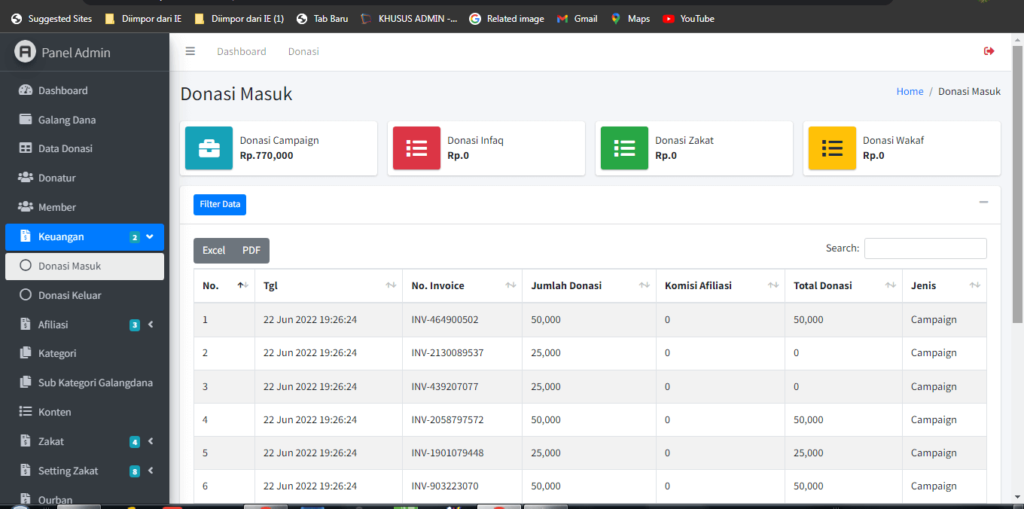
Task: Click the yellow Donasi Wakaf list icon
Action: point(832,148)
